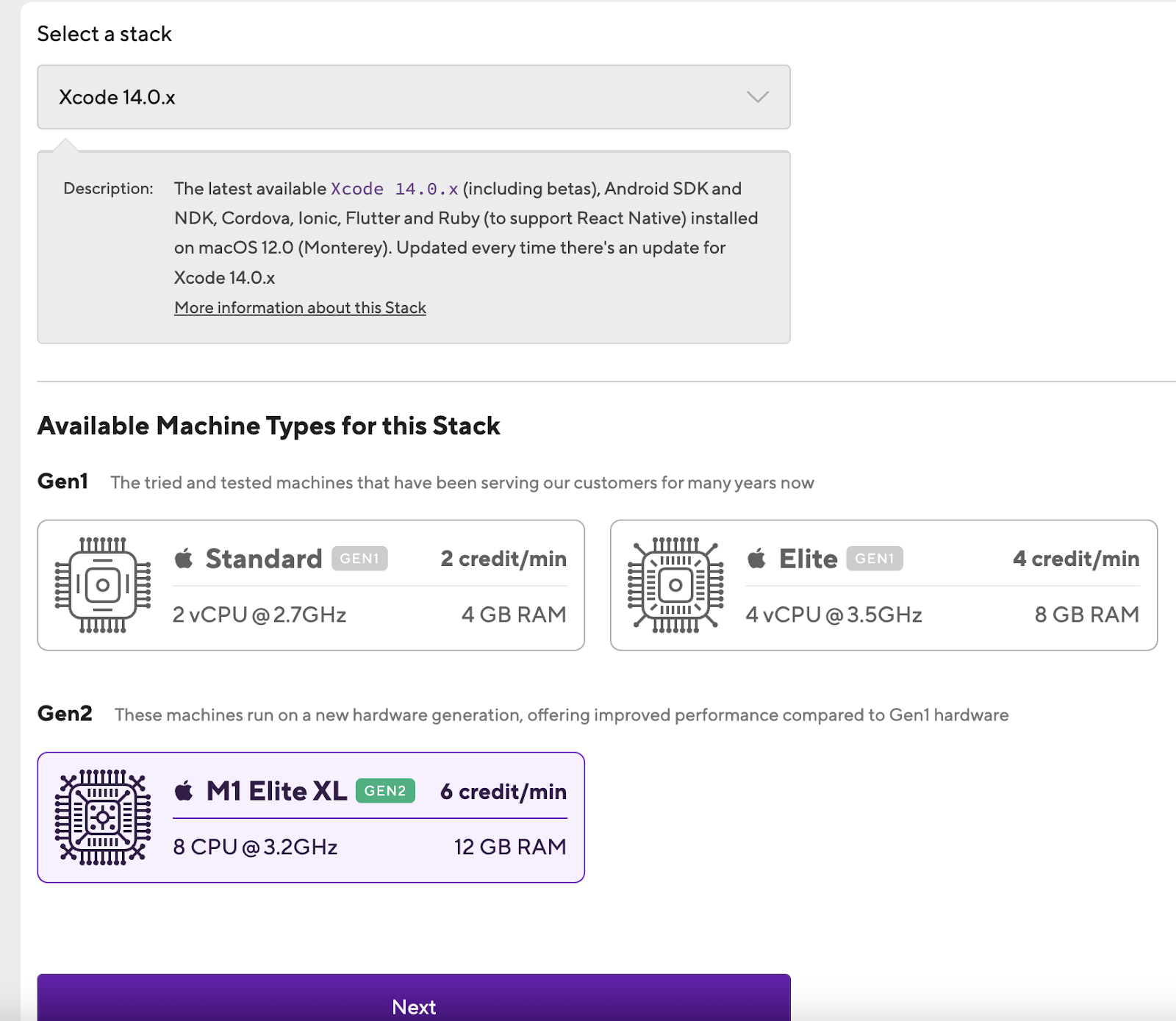This screenshot has height=1021, width=1176.
Task: Click the GEN1 badge next to Elite
Action: click(875, 559)
